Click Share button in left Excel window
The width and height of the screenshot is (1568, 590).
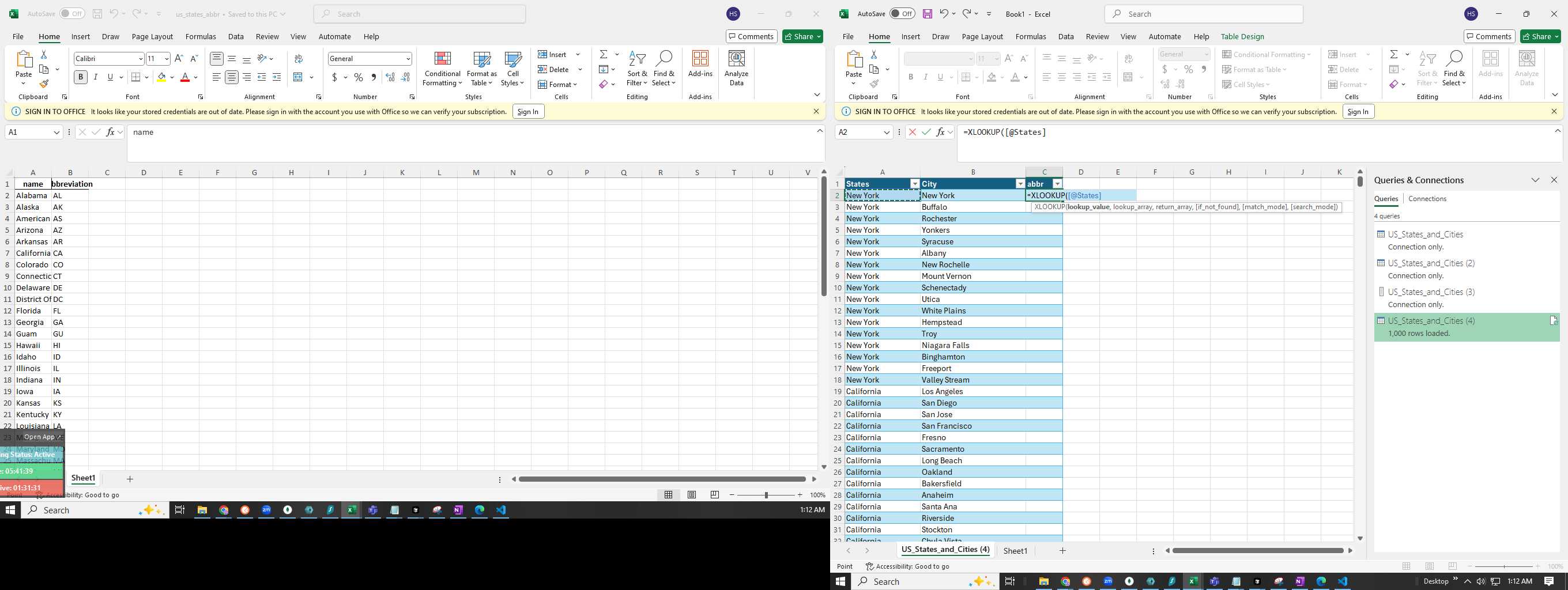click(x=802, y=36)
